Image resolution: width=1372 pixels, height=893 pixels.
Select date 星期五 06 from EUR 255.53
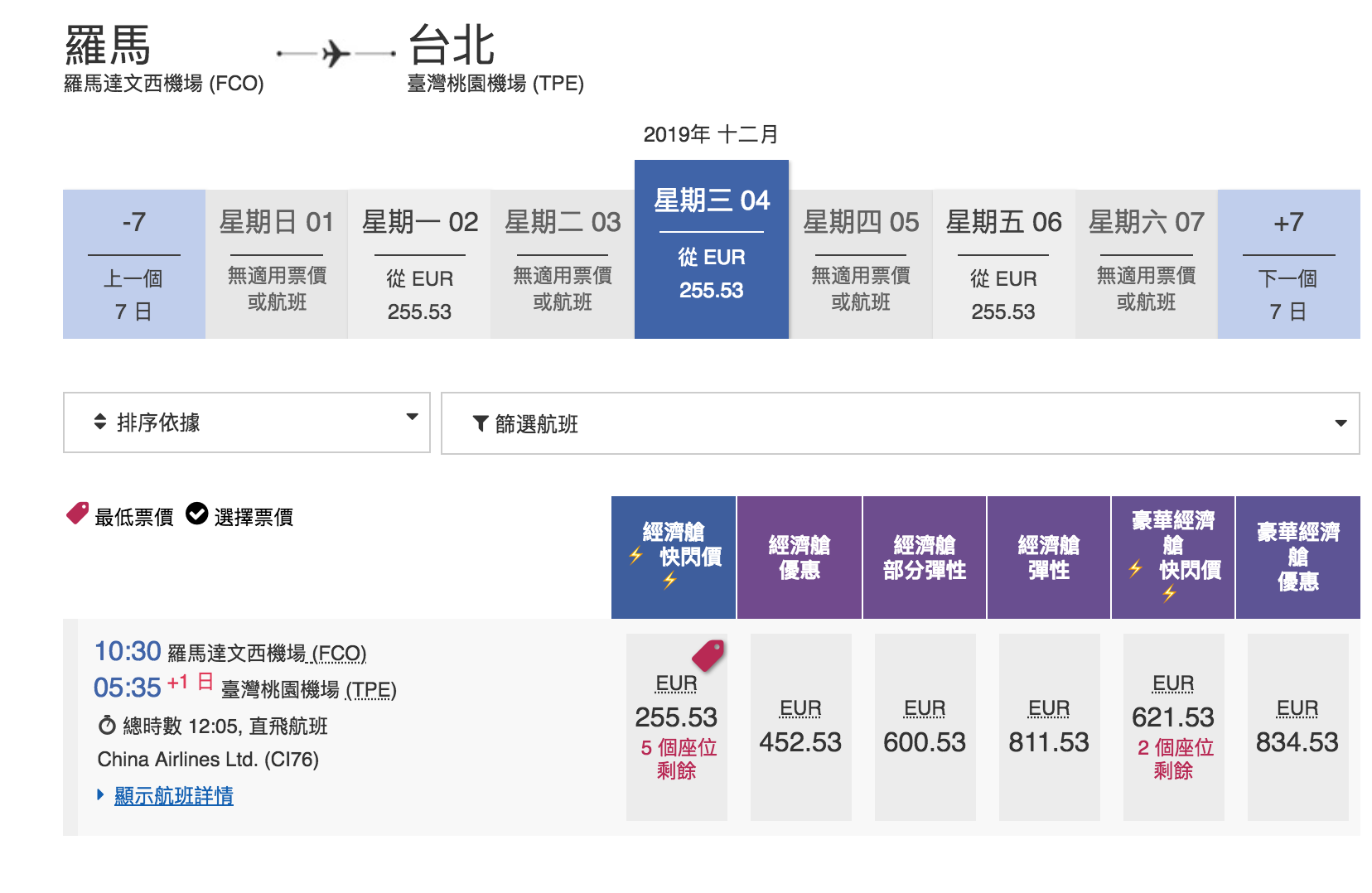1003,264
